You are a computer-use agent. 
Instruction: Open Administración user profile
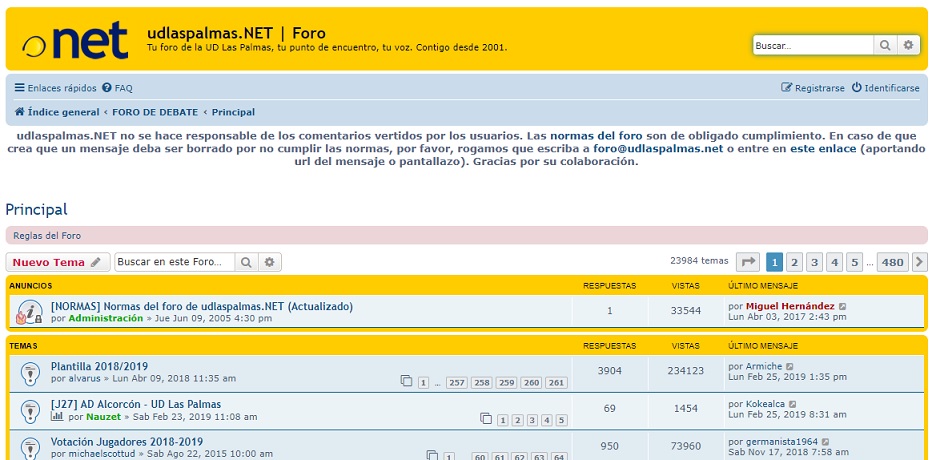pos(106,319)
